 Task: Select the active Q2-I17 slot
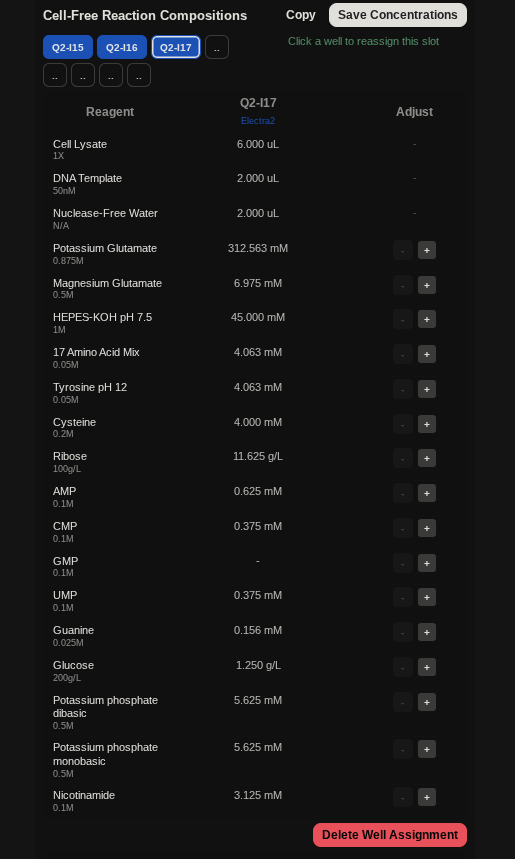[x=176, y=47]
